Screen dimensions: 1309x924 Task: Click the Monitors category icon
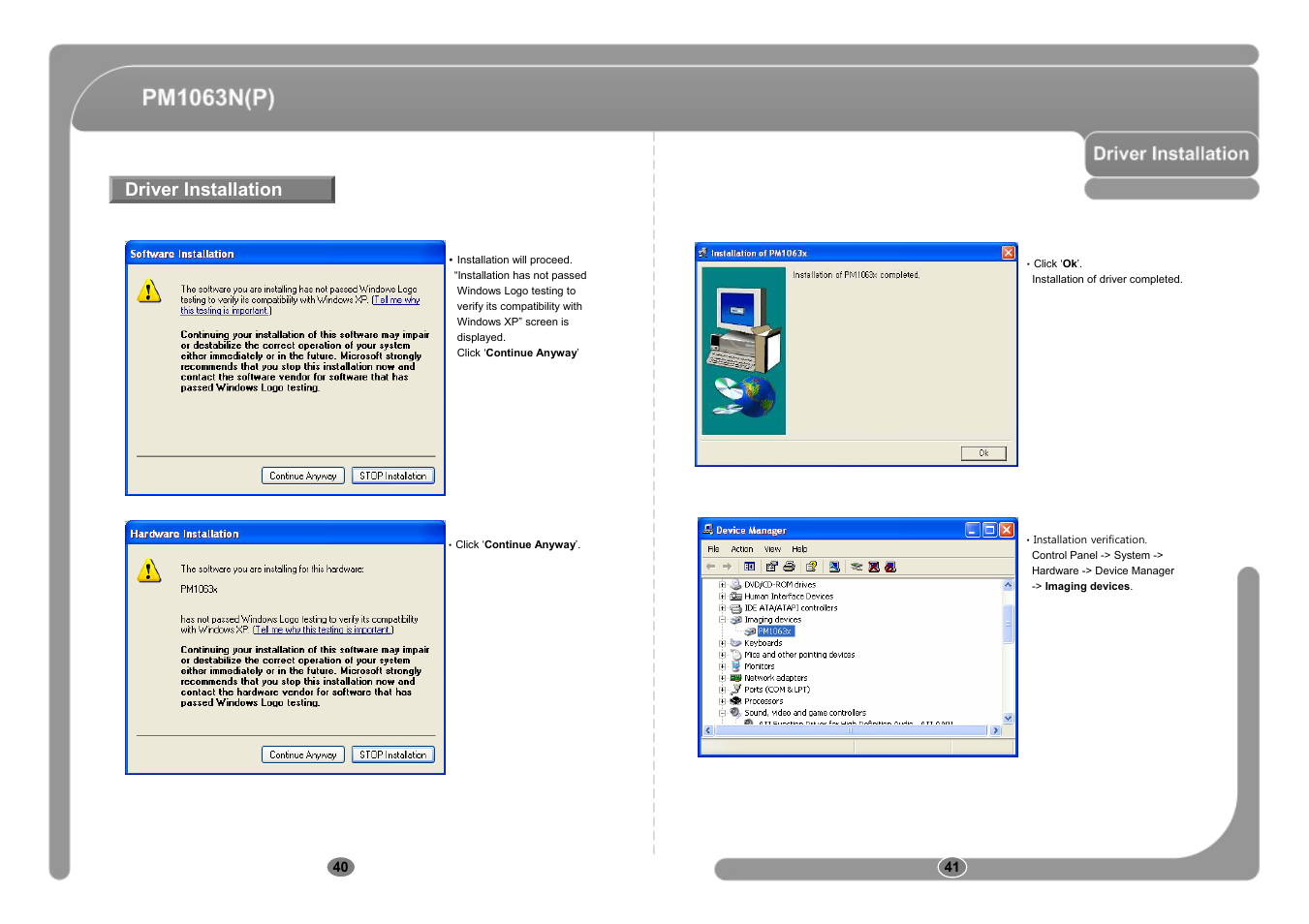click(x=735, y=666)
